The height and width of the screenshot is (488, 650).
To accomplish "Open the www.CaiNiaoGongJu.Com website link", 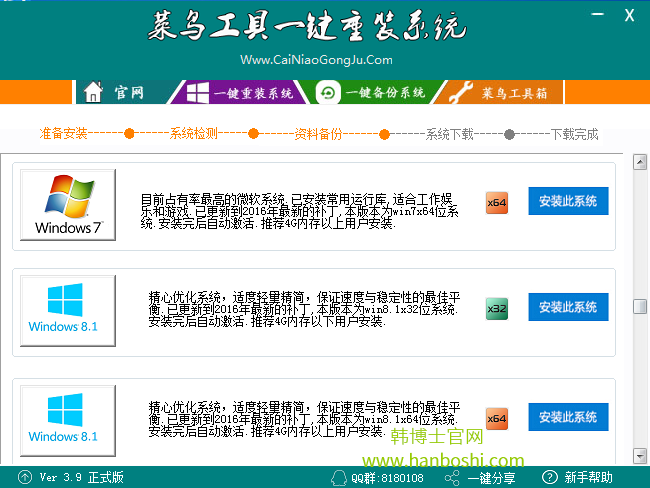I will pyautogui.click(x=316, y=60).
